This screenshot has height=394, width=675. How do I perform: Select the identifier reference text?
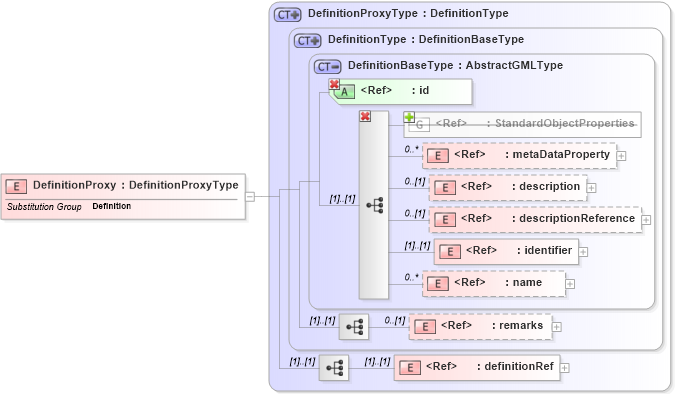pyautogui.click(x=519, y=250)
